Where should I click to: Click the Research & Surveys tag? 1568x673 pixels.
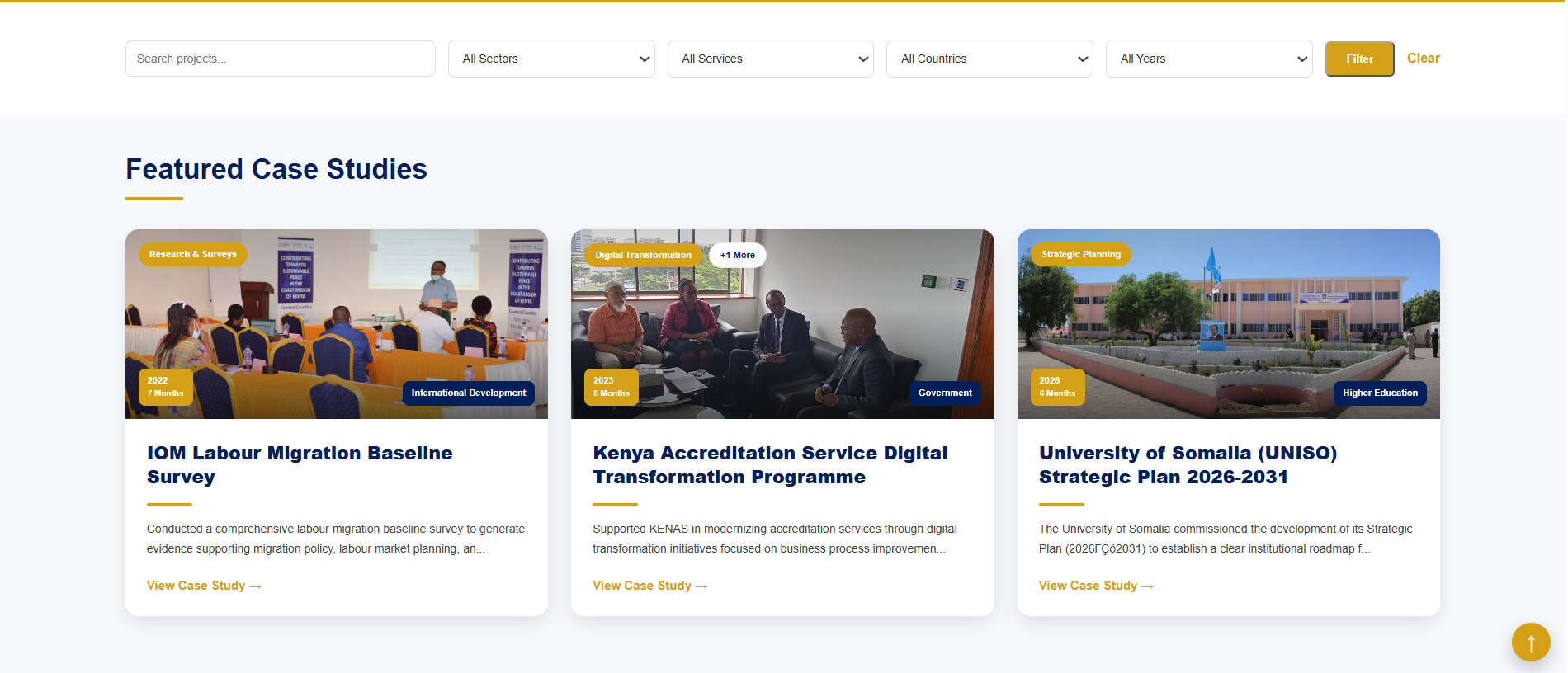coord(193,254)
